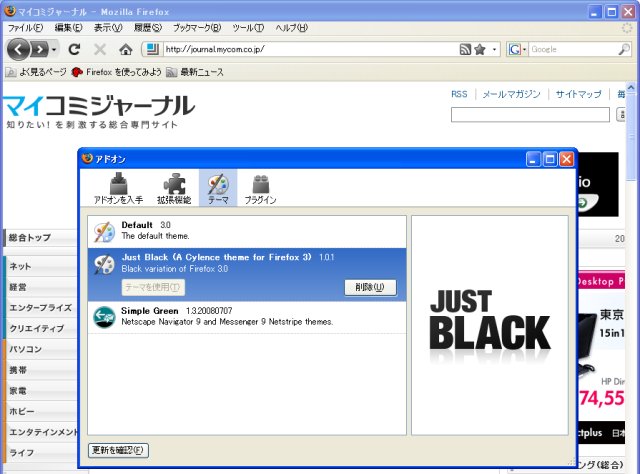Open the 履歴 menu

click(148, 28)
